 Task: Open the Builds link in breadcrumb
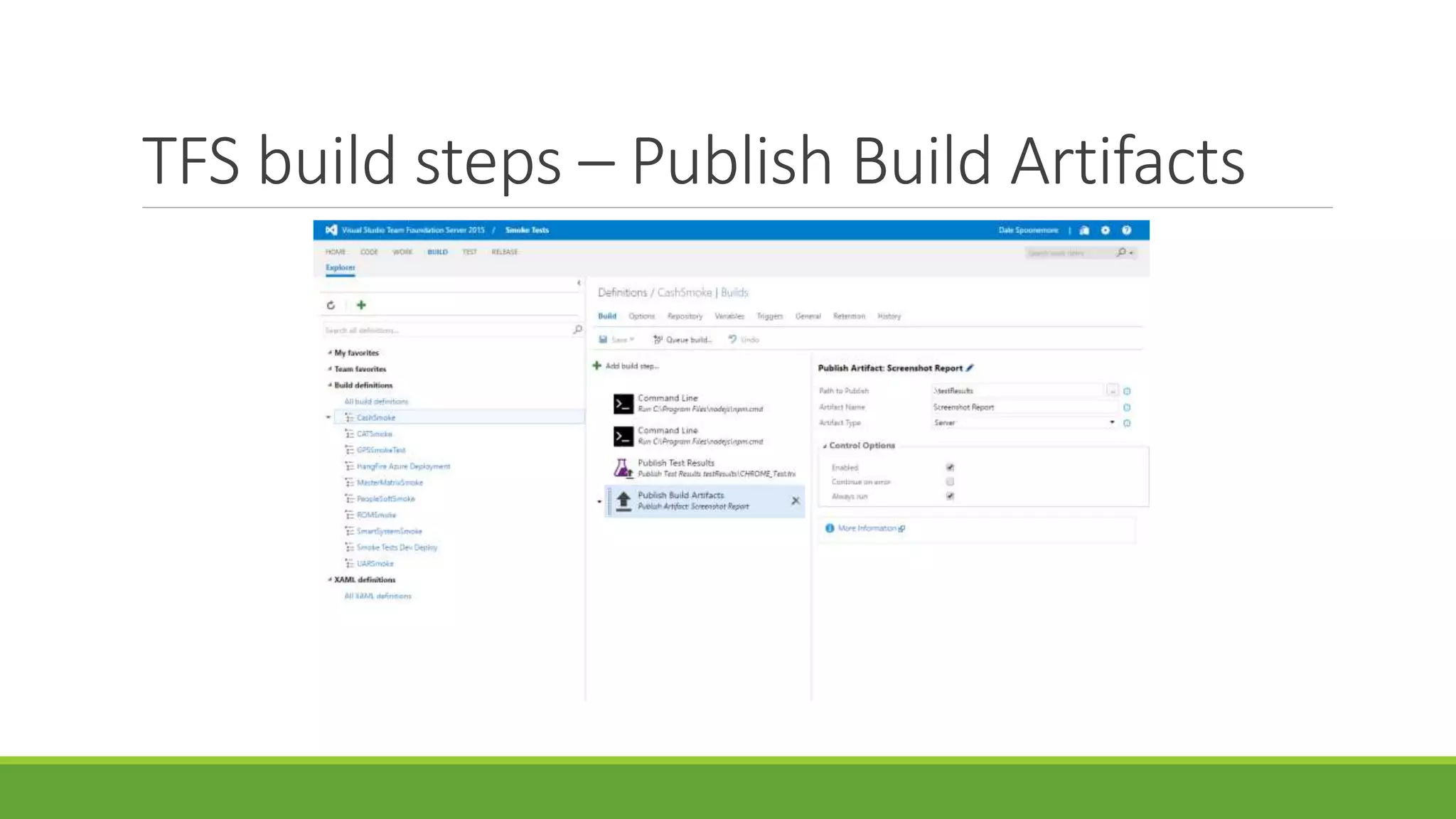point(734,292)
